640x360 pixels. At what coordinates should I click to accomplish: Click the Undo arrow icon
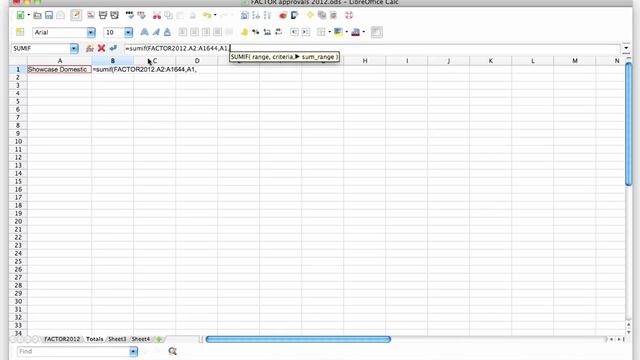coord(207,16)
